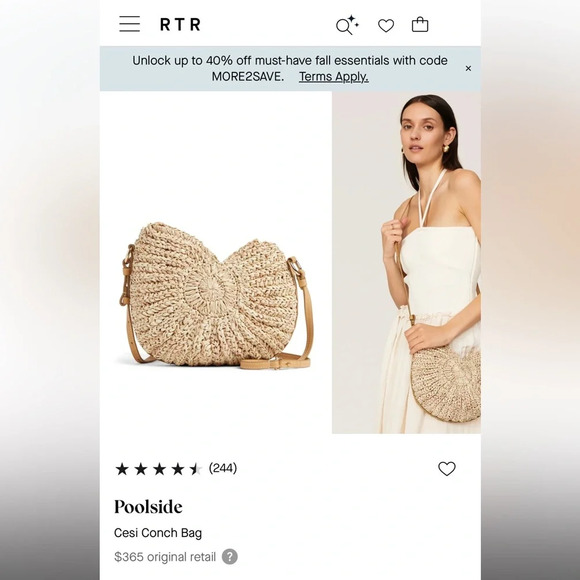Show the 244 customer reviews
Screen dimensions: 580x580
click(x=223, y=468)
